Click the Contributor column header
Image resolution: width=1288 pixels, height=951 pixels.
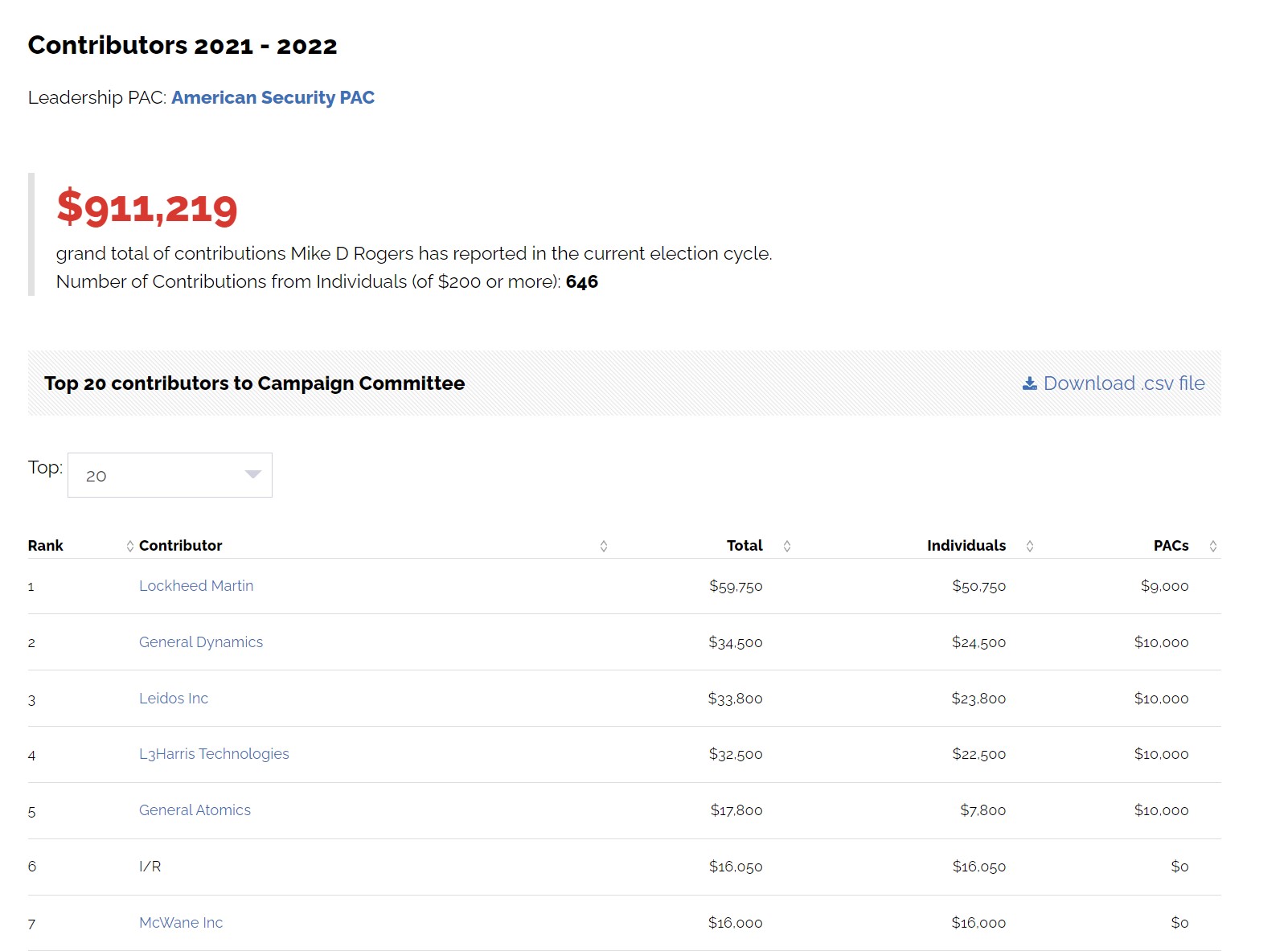coord(180,546)
